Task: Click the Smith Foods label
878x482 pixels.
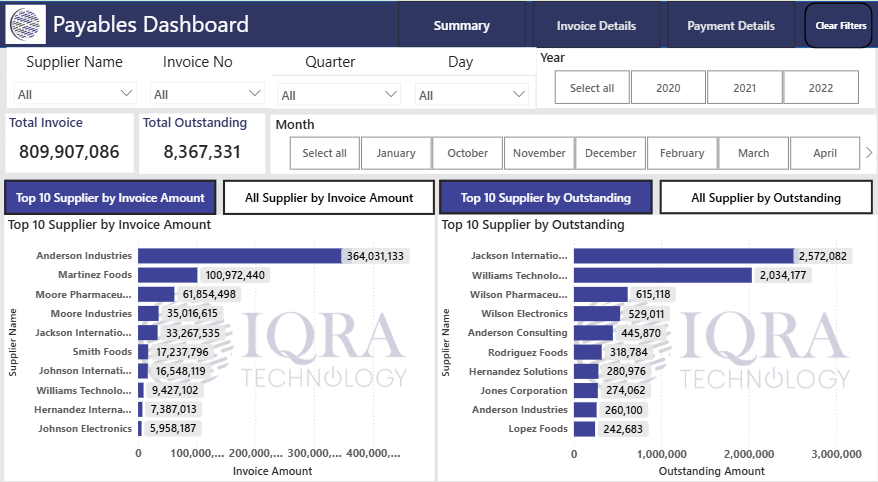Action: [x=102, y=352]
